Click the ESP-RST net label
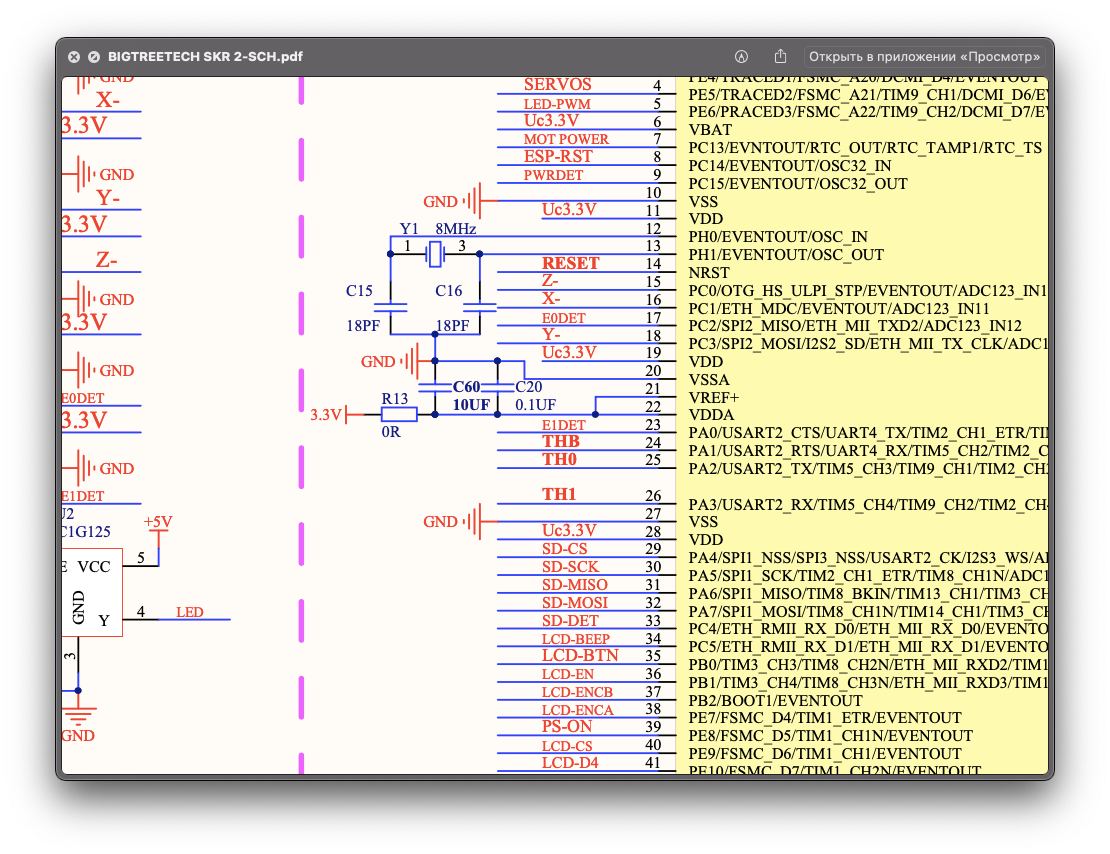Viewport: 1110px width, 854px height. point(557,157)
